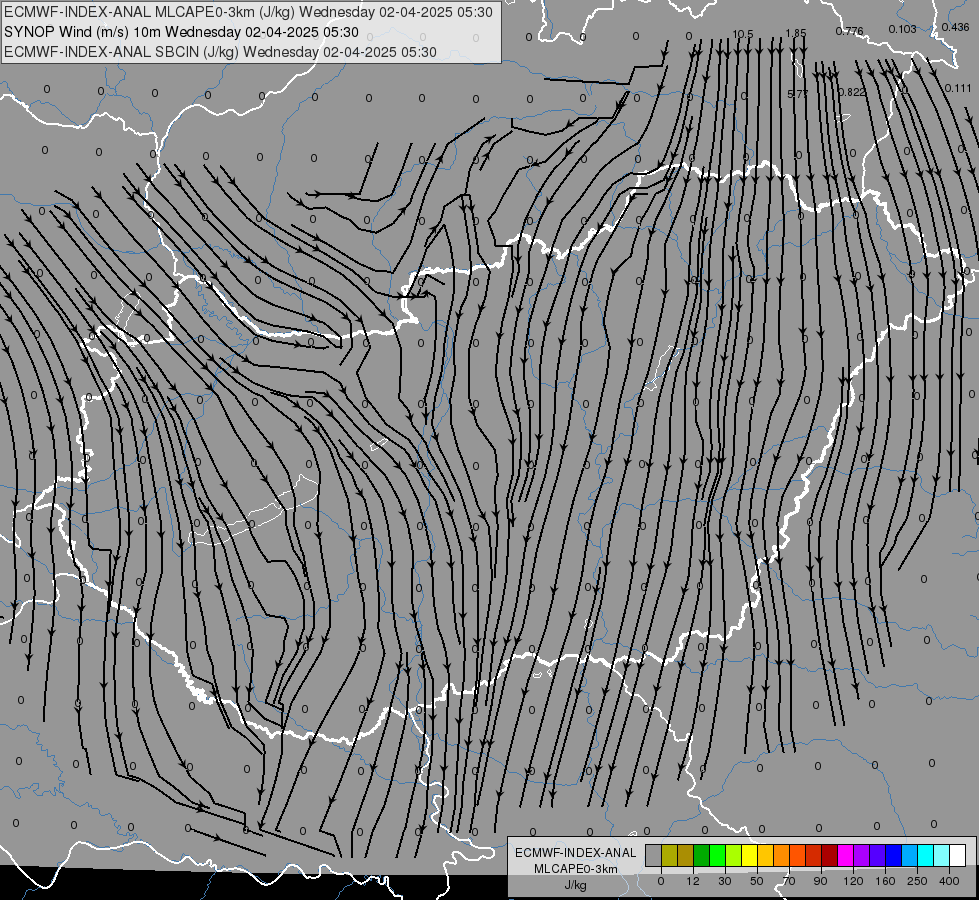
Task: Click the legend label ECMWF-INDEX-ANAL
Action: click(x=576, y=853)
